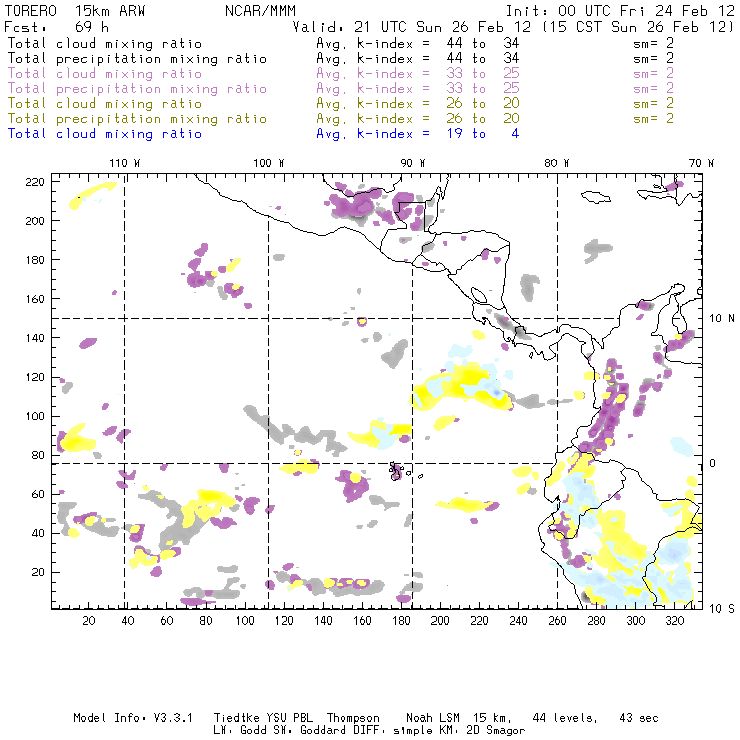Select the purple Total precipitation mixing ratio legend

136,89
